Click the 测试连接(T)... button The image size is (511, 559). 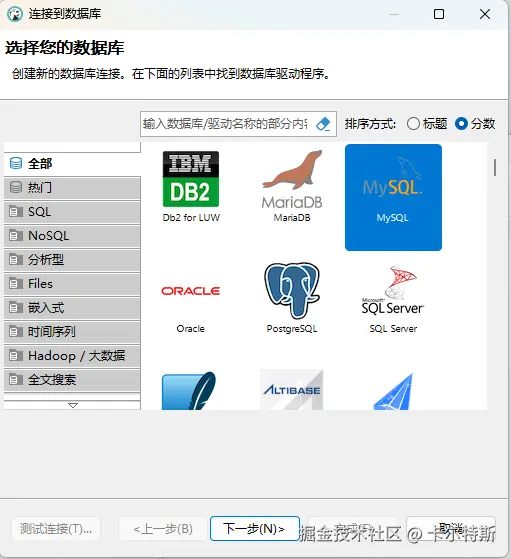56,528
